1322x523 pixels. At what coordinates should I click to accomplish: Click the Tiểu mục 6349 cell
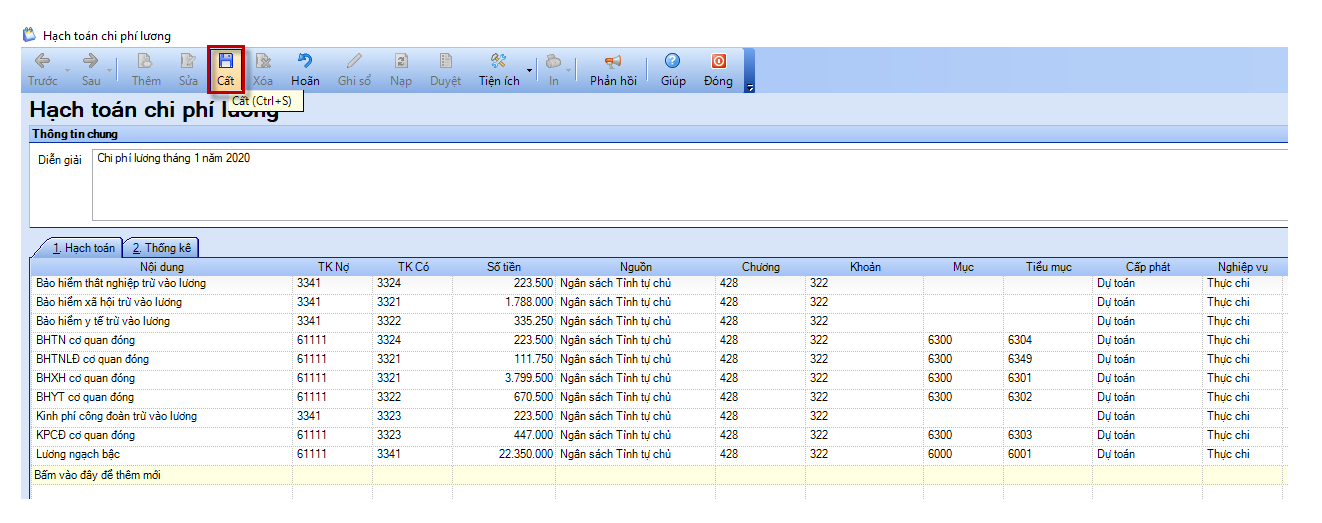click(1048, 359)
